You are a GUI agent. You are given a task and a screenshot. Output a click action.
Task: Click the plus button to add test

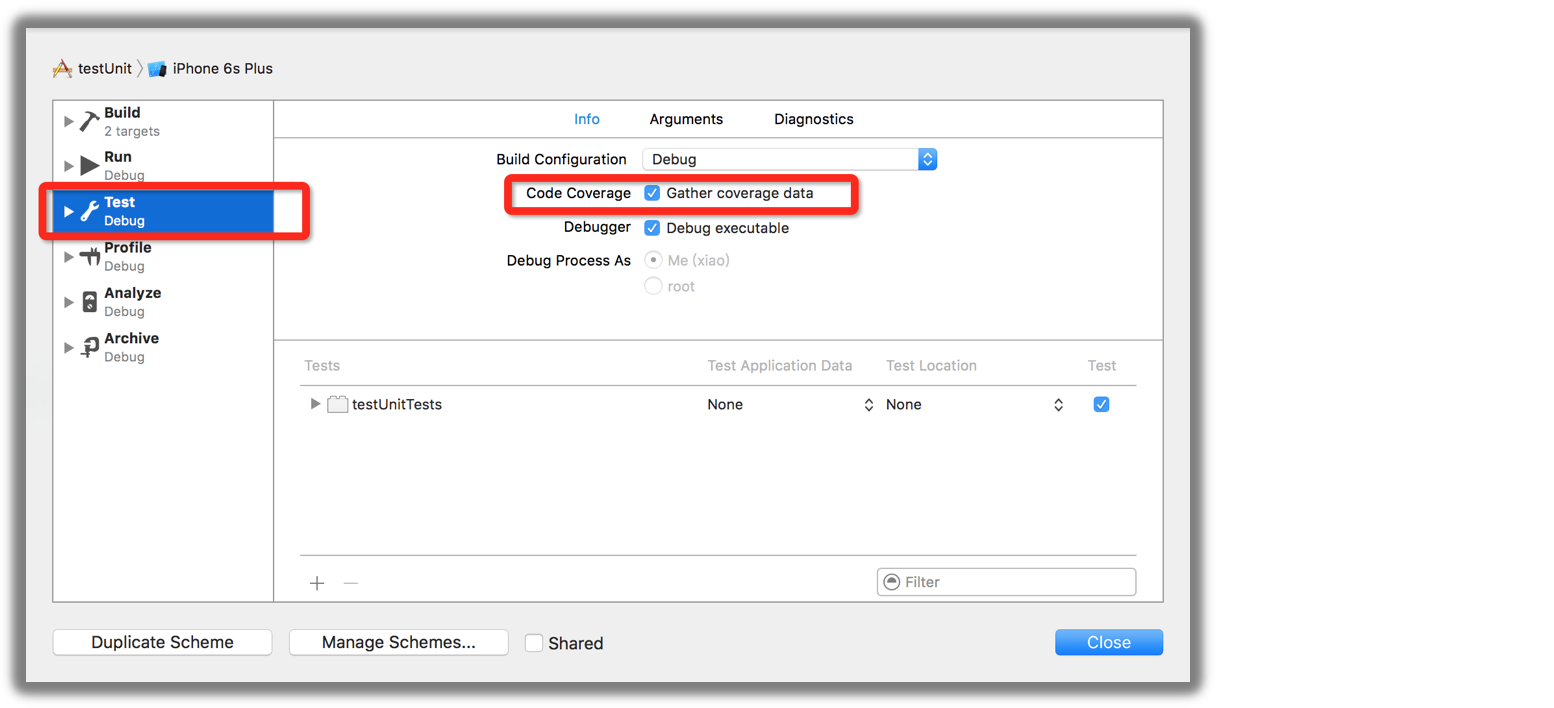tap(317, 583)
